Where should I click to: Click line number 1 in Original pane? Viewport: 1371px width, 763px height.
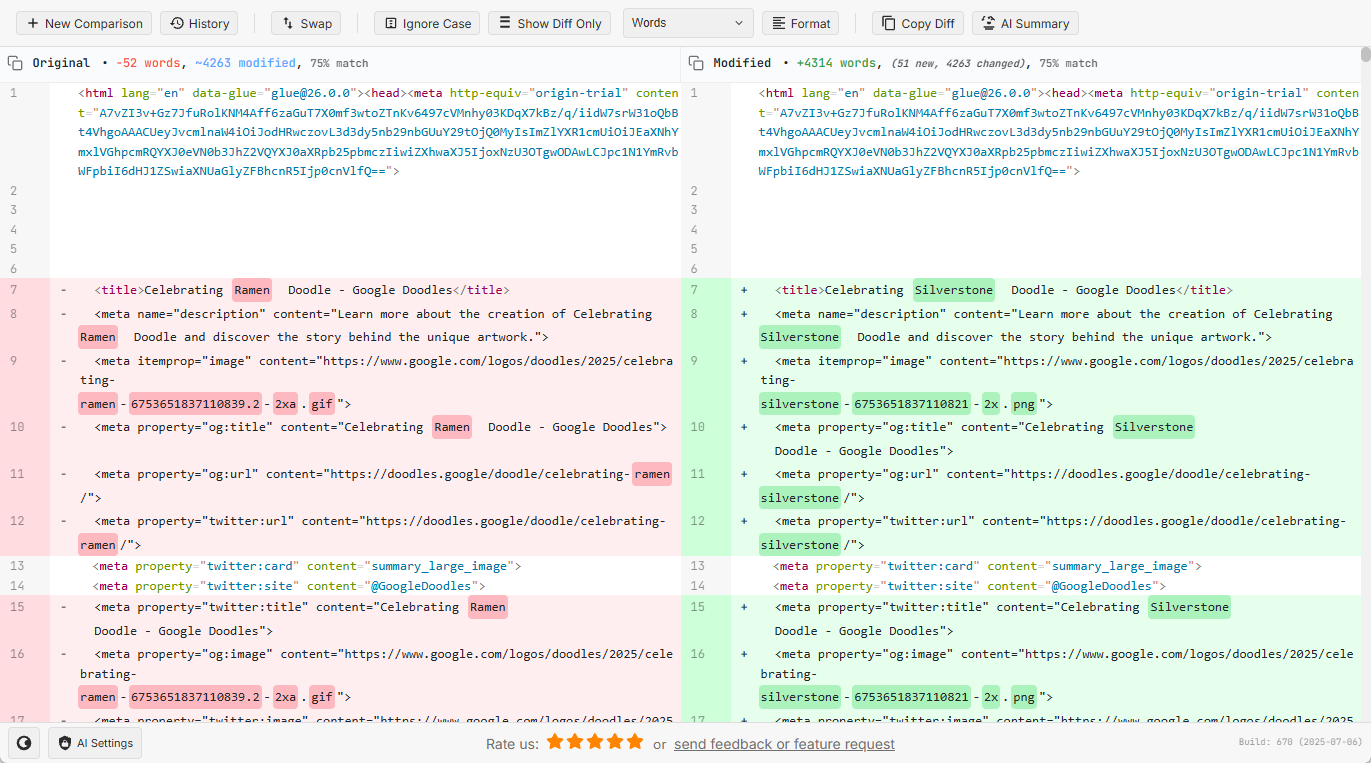(x=14, y=93)
